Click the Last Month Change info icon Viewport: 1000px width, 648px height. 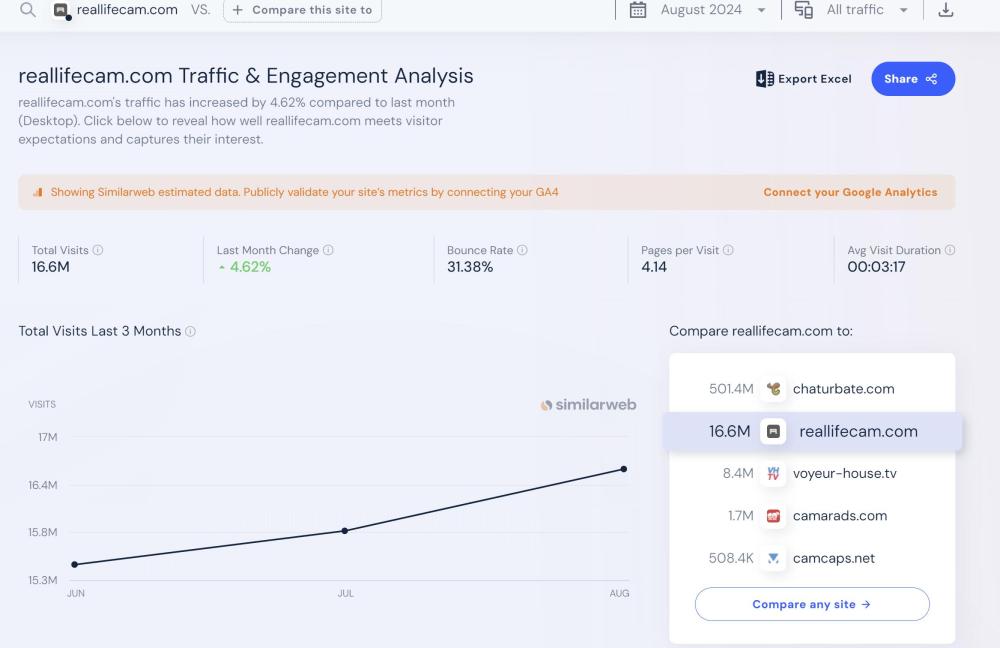coord(329,250)
